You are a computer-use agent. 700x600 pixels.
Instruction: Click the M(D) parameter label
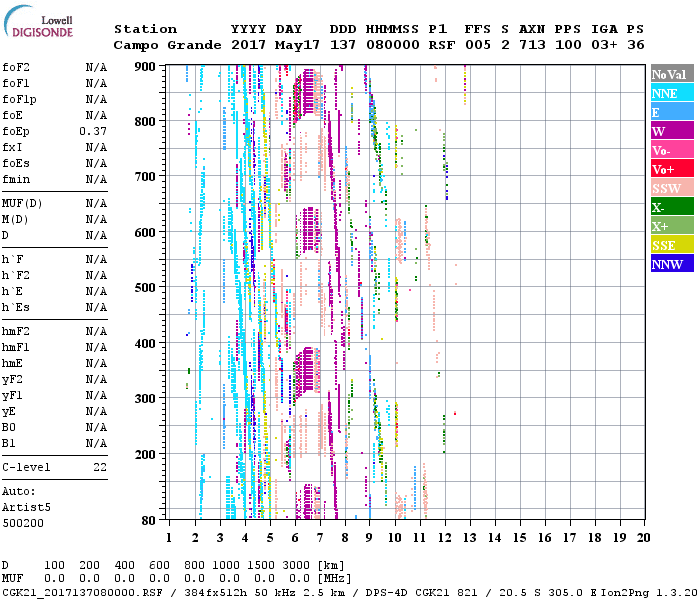(15, 220)
